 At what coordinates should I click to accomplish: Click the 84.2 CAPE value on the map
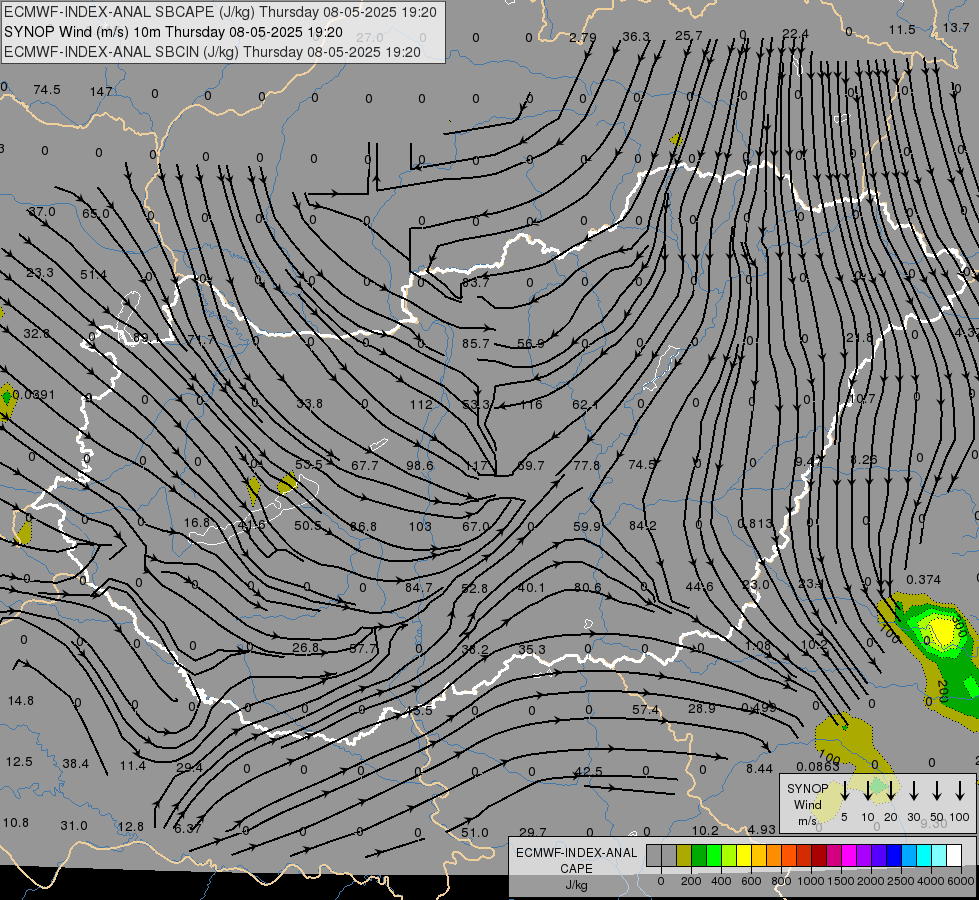642,526
